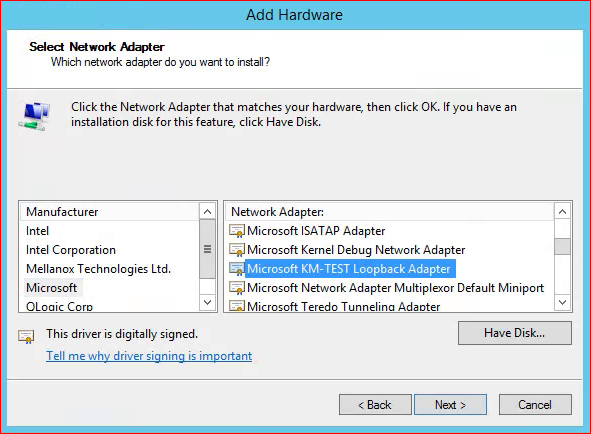Image resolution: width=591 pixels, height=434 pixels.
Task: Click the Network Adapter list scroll up arrow
Action: pyautogui.click(x=562, y=212)
